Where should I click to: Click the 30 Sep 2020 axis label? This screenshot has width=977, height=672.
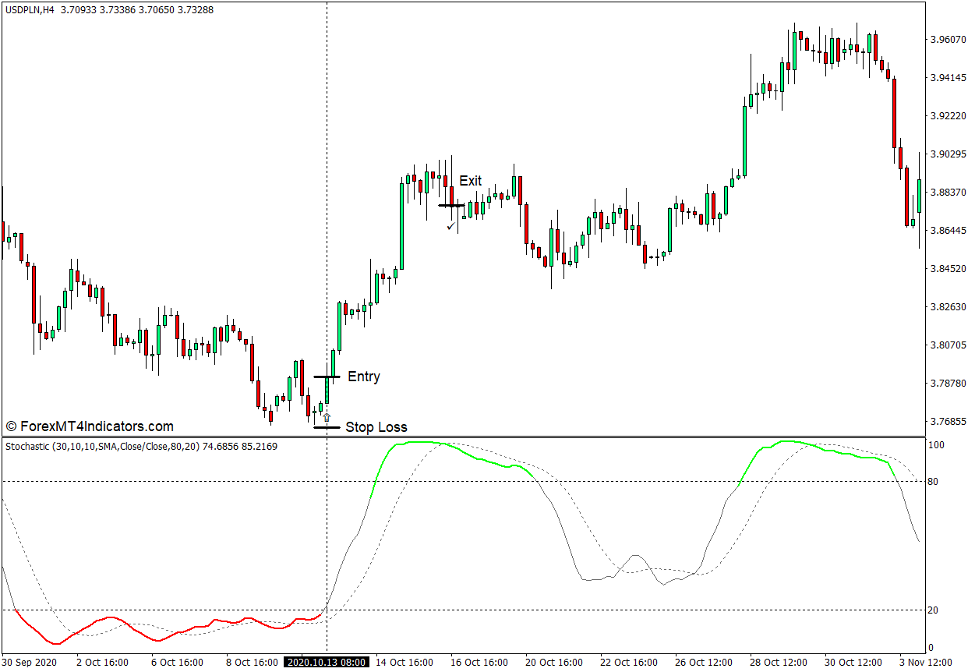30,661
